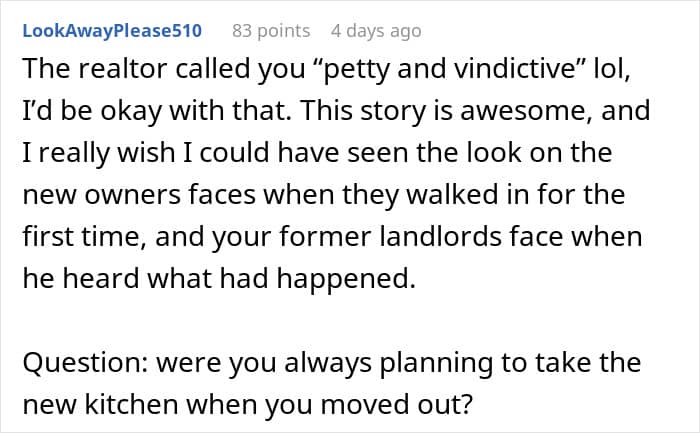Viewport: 700px width, 433px height.
Task: Open the 4 days ago timestamp permalink
Action: click(376, 31)
